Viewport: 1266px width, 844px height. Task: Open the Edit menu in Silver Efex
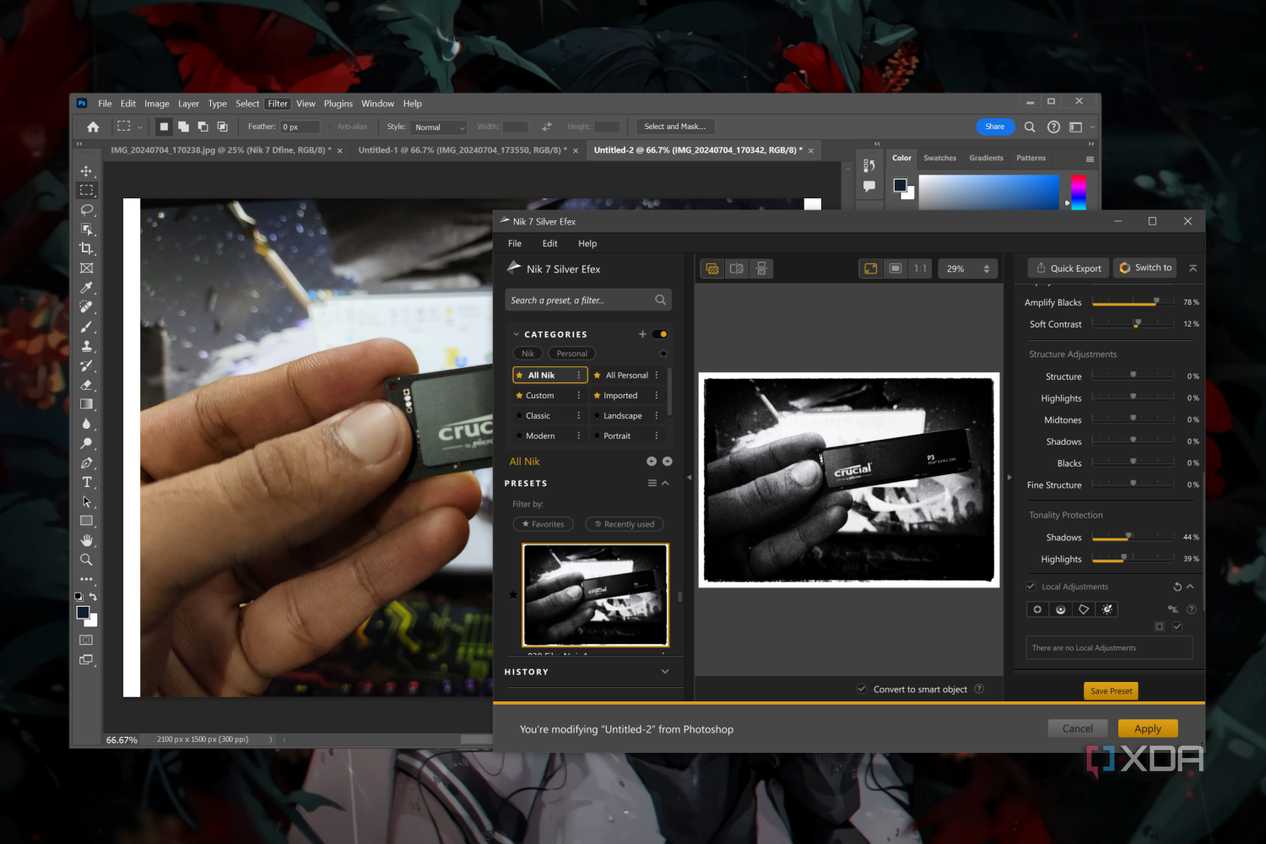550,243
